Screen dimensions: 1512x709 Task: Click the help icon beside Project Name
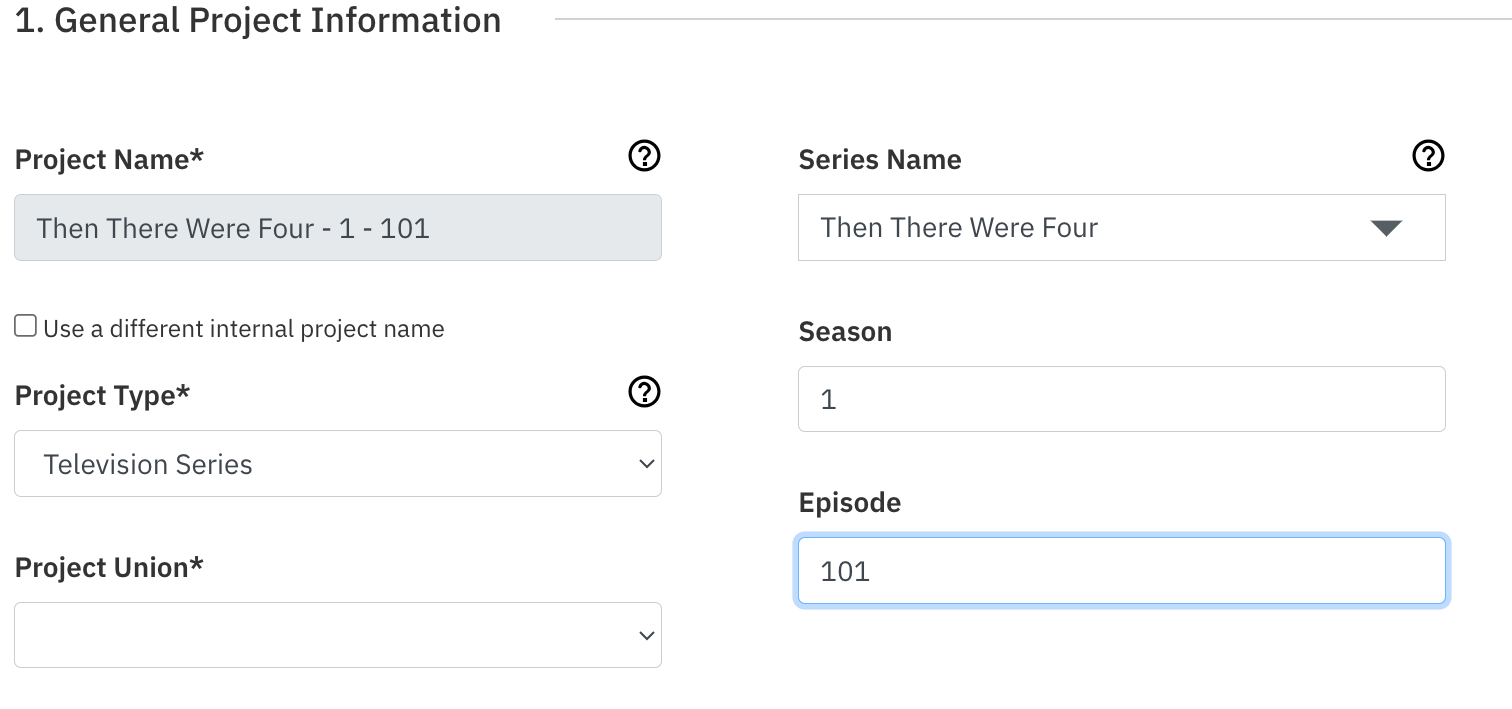coord(645,156)
